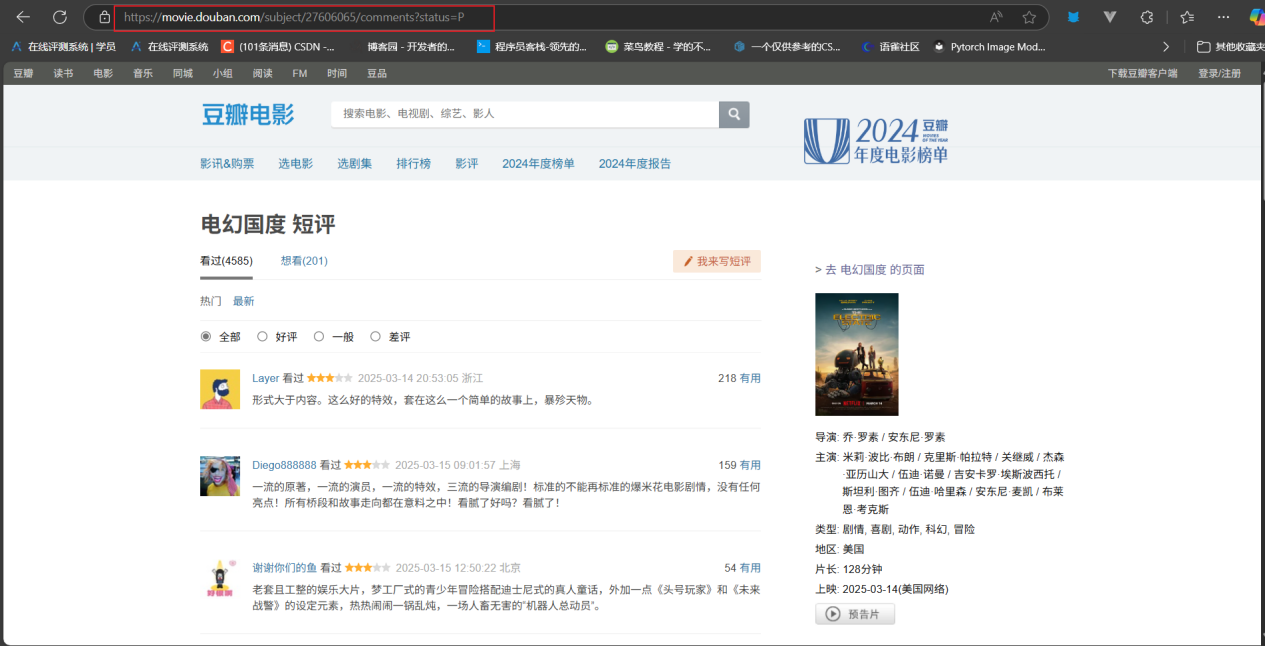Open the 在线评测系统 | 学员 bookmark
Viewport: 1265px width, 646px height.
pyautogui.click(x=63, y=46)
